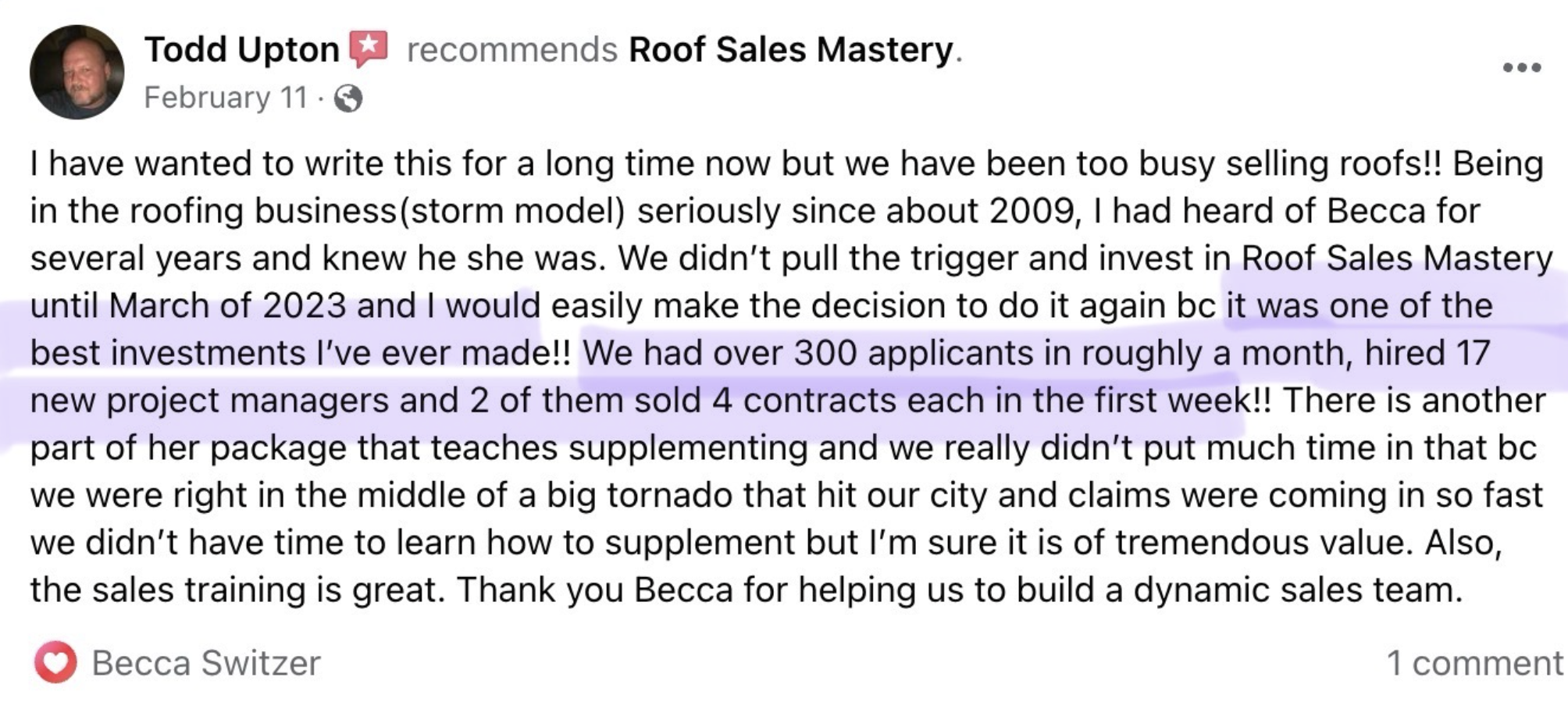This screenshot has height=709, width=1568.
Task: Click the red recommendation star badge
Action: 368,48
